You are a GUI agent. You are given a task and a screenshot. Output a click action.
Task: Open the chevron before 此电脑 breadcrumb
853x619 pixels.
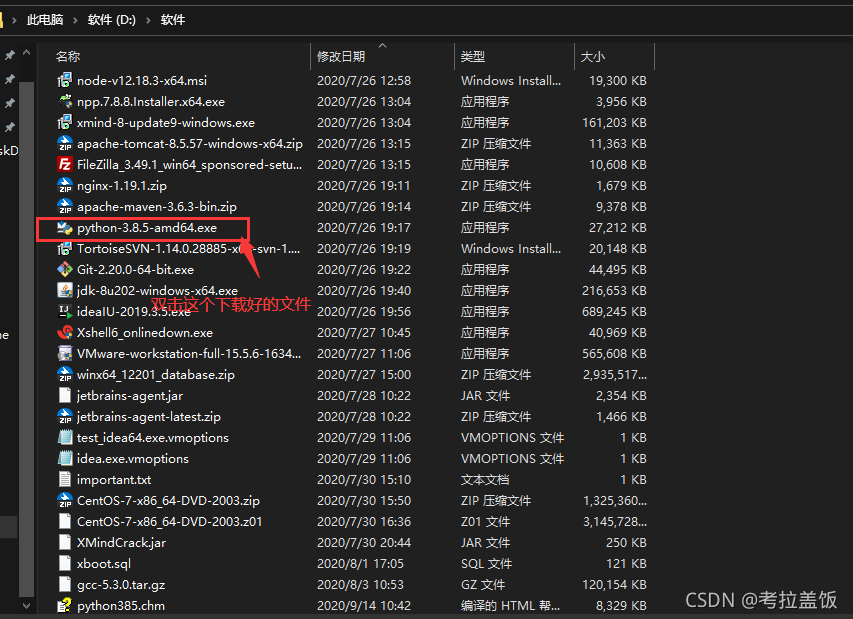[15, 21]
